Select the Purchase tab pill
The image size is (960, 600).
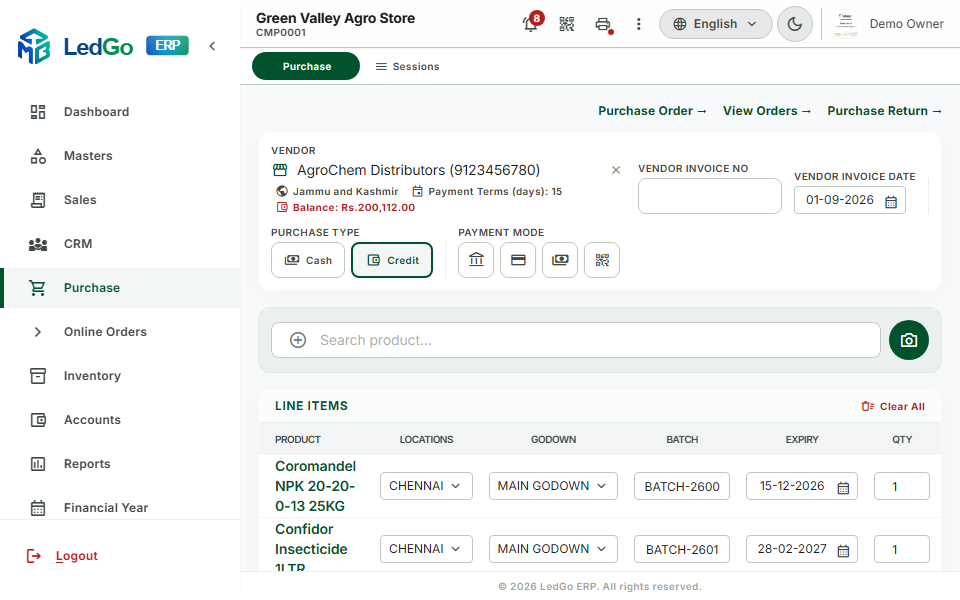(306, 66)
